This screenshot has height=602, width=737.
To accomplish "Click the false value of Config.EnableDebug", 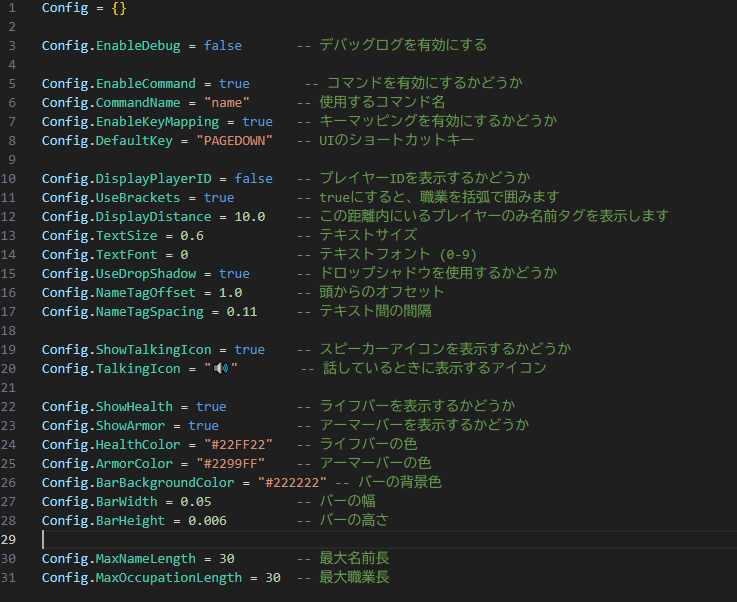I will (x=222, y=46).
